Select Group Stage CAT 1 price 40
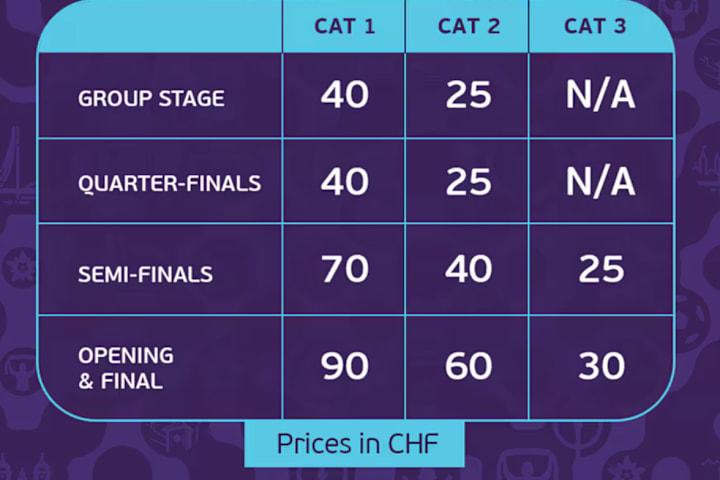Screen dimensions: 720x480 344,95
